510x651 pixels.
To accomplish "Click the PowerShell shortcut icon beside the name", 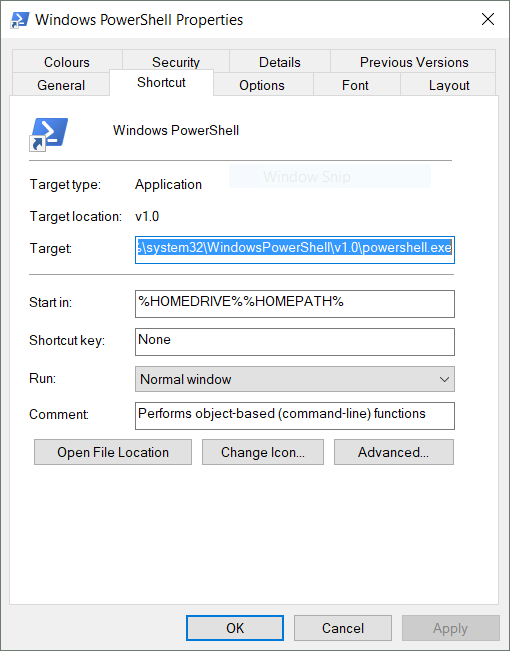I will [x=49, y=134].
